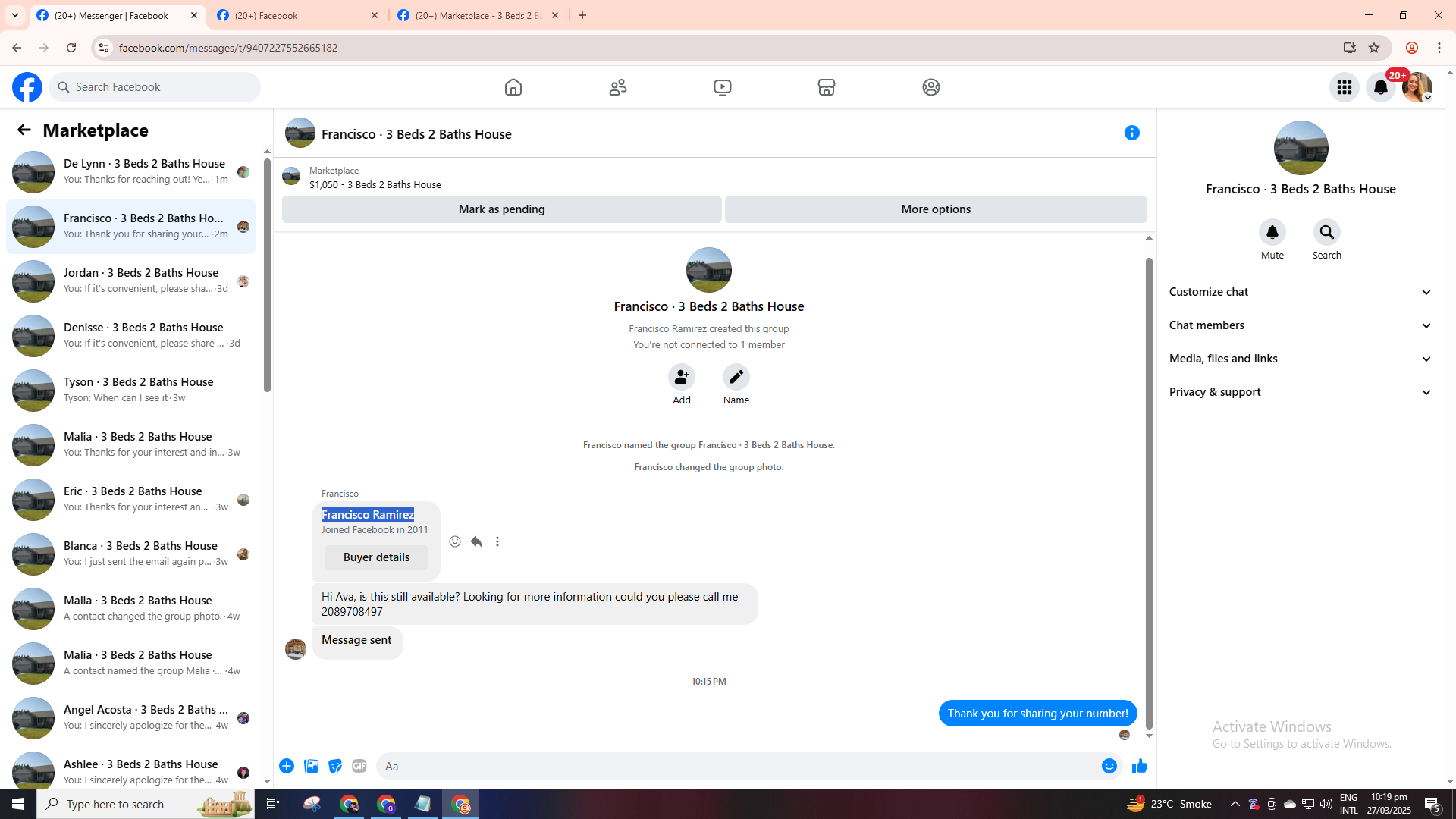Open Windows Task View
Screen dimensions: 1456x819
pos(272,804)
